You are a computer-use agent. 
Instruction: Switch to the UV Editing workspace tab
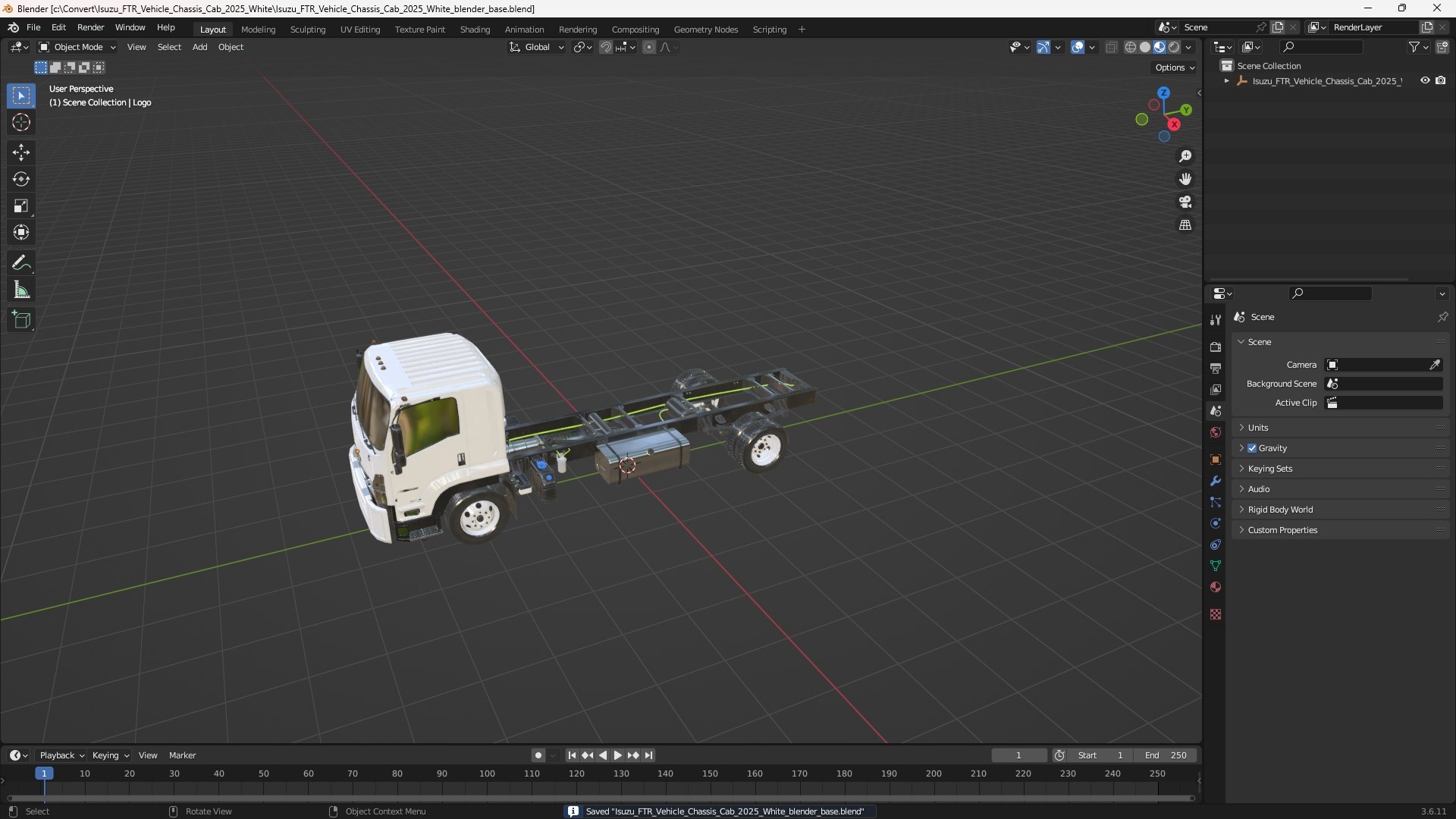(x=360, y=30)
